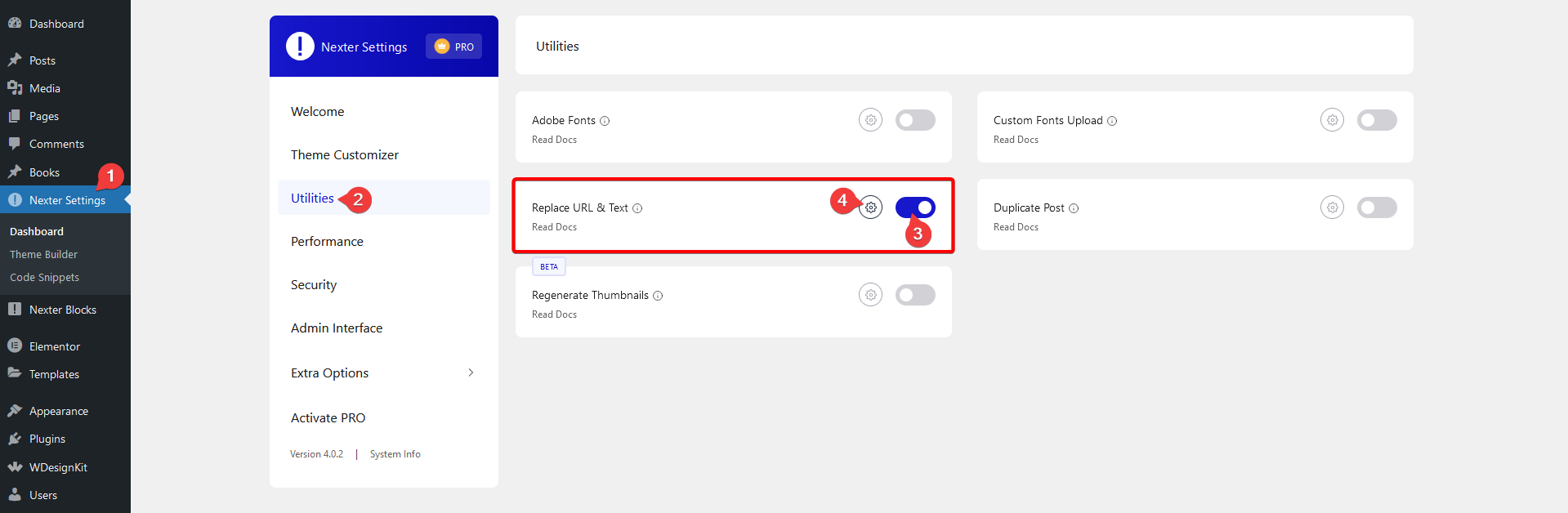This screenshot has height=513, width=1568.
Task: Open WDesignKit from the sidebar icon
Action: (16, 466)
